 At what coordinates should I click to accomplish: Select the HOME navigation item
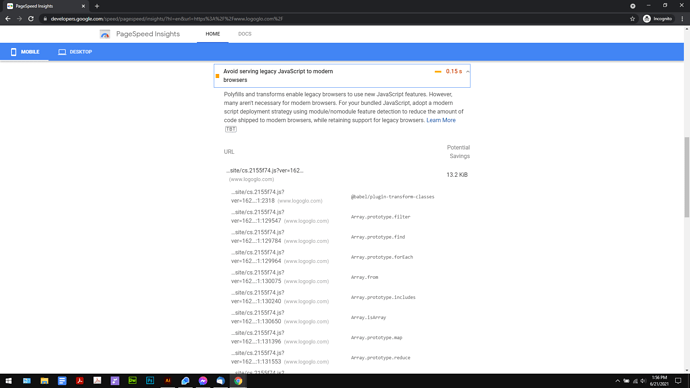click(213, 34)
